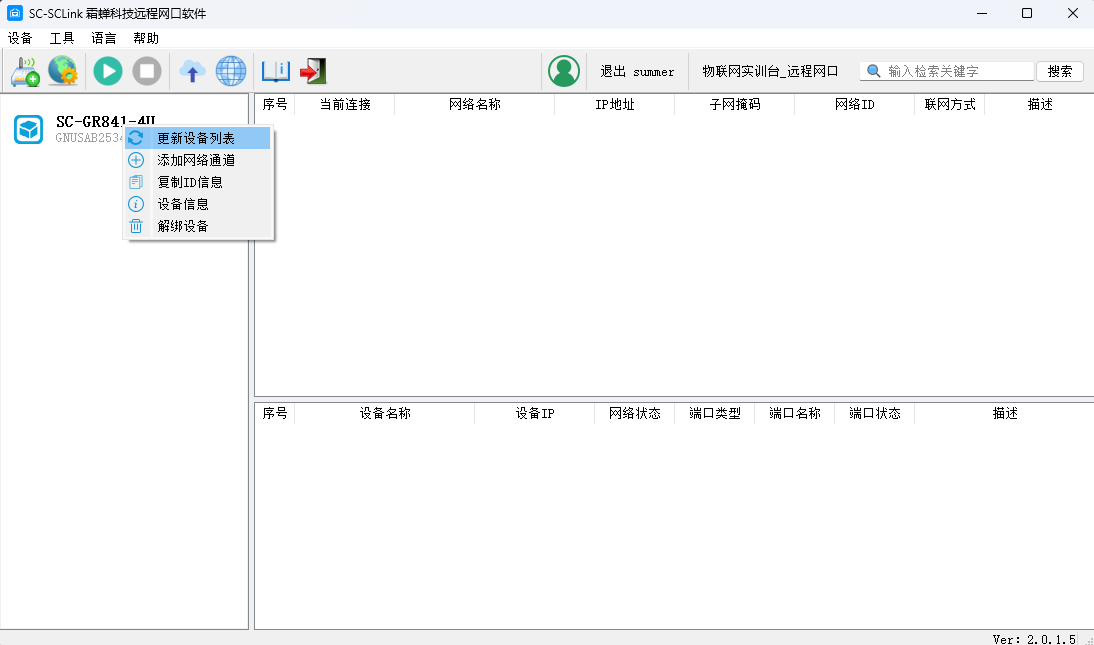
Task: Click the 搜索 search button
Action: tap(1060, 71)
